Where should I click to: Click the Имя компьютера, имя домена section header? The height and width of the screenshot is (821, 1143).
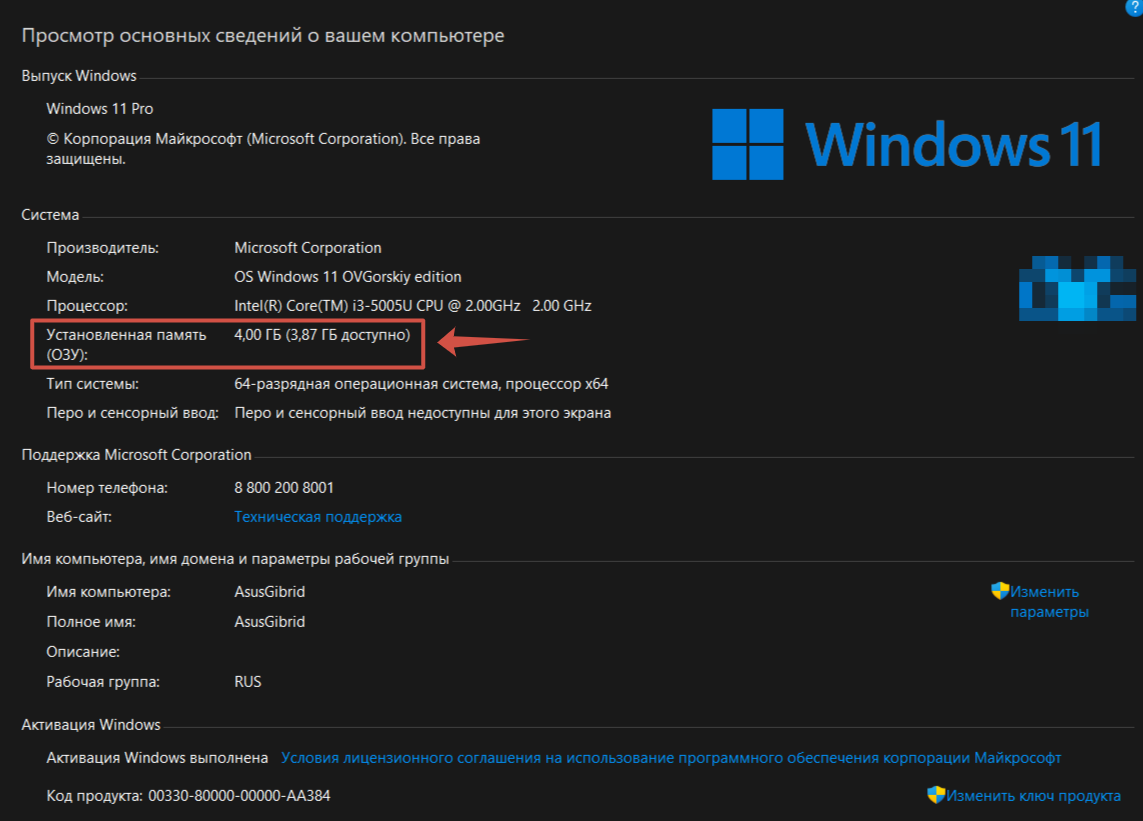pos(235,559)
